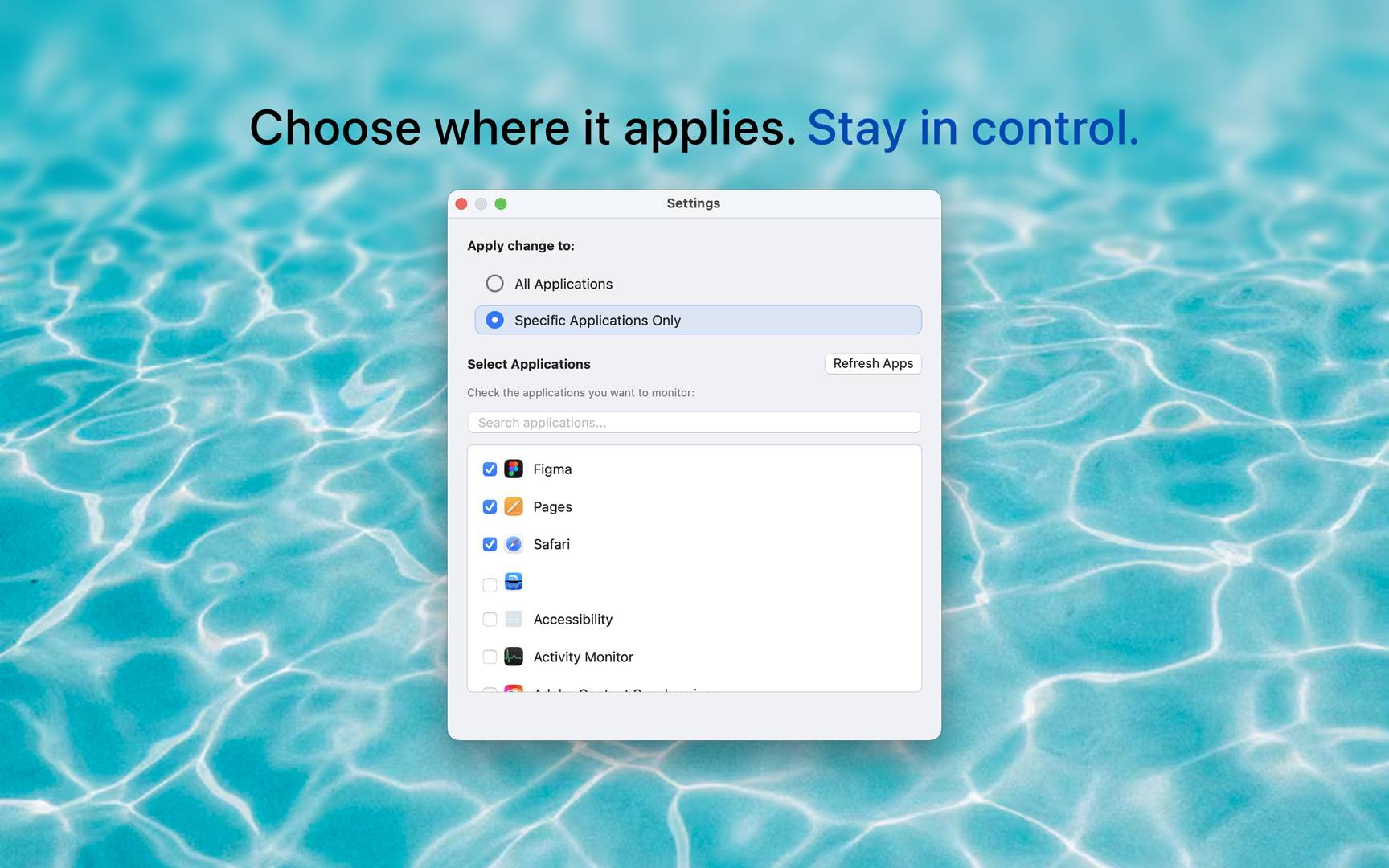
Task: Disable monitoring for Safari checkbox
Action: coord(490,544)
